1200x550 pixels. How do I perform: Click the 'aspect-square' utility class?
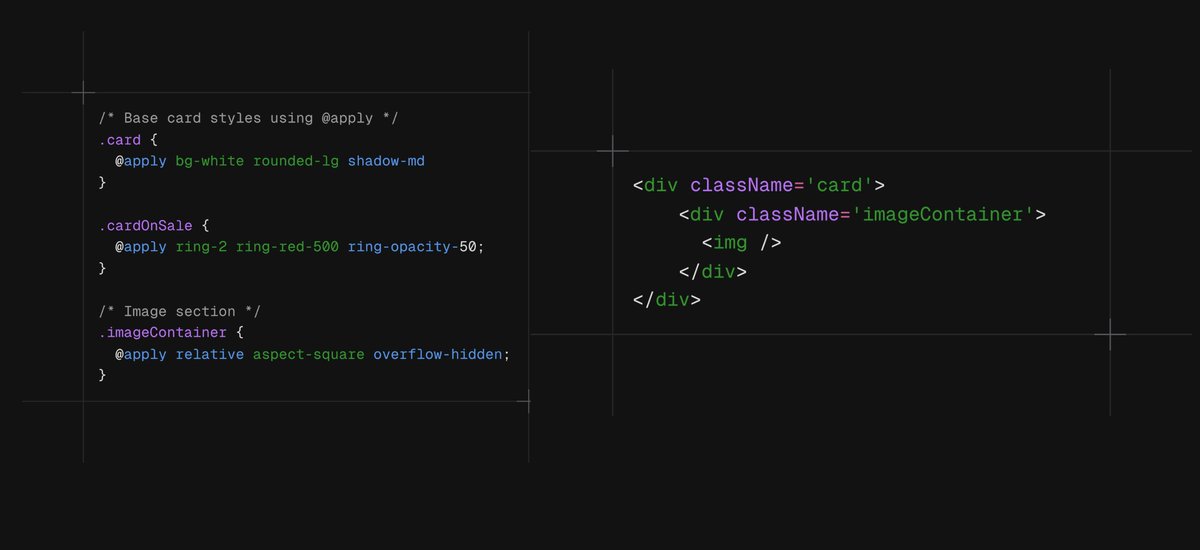(x=309, y=354)
